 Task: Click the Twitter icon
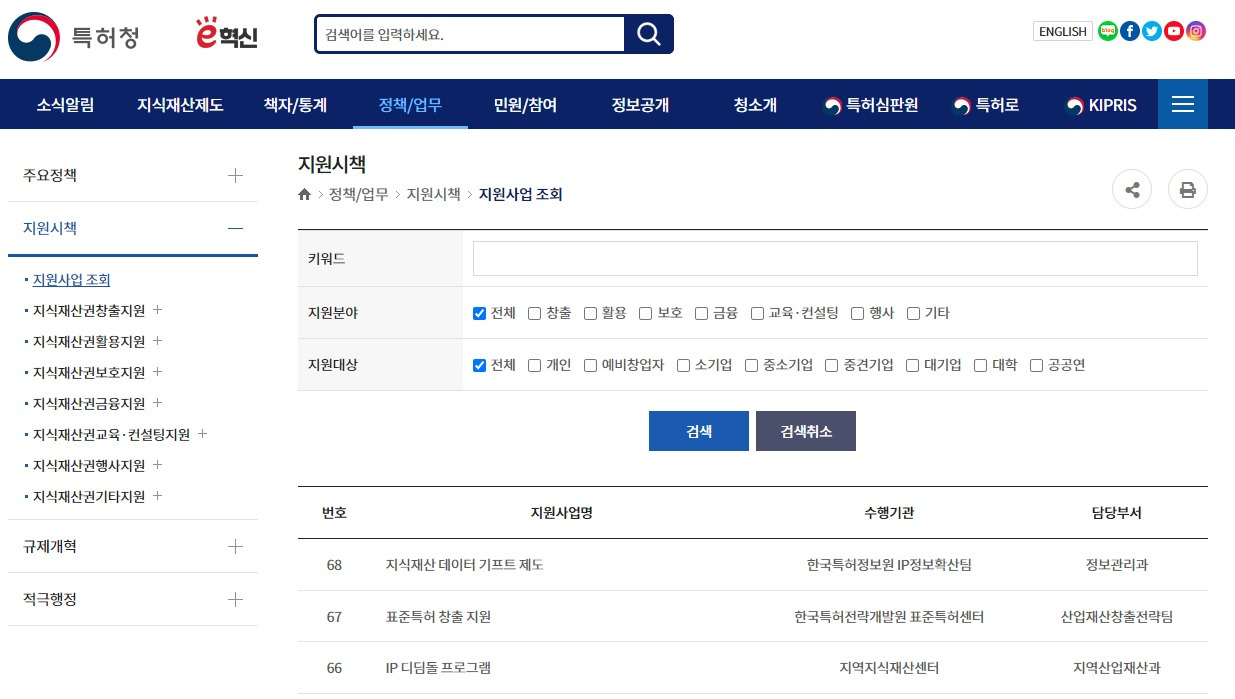tap(1151, 31)
